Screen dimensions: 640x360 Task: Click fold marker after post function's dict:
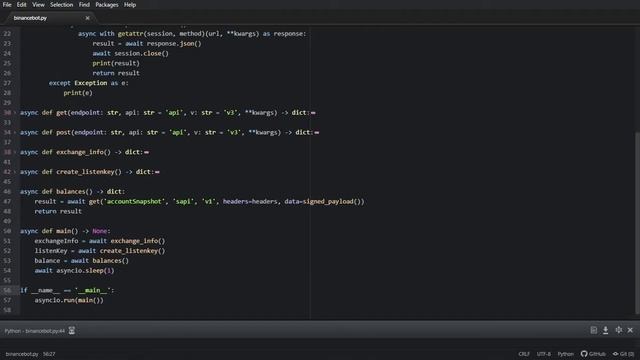pyautogui.click(x=317, y=132)
